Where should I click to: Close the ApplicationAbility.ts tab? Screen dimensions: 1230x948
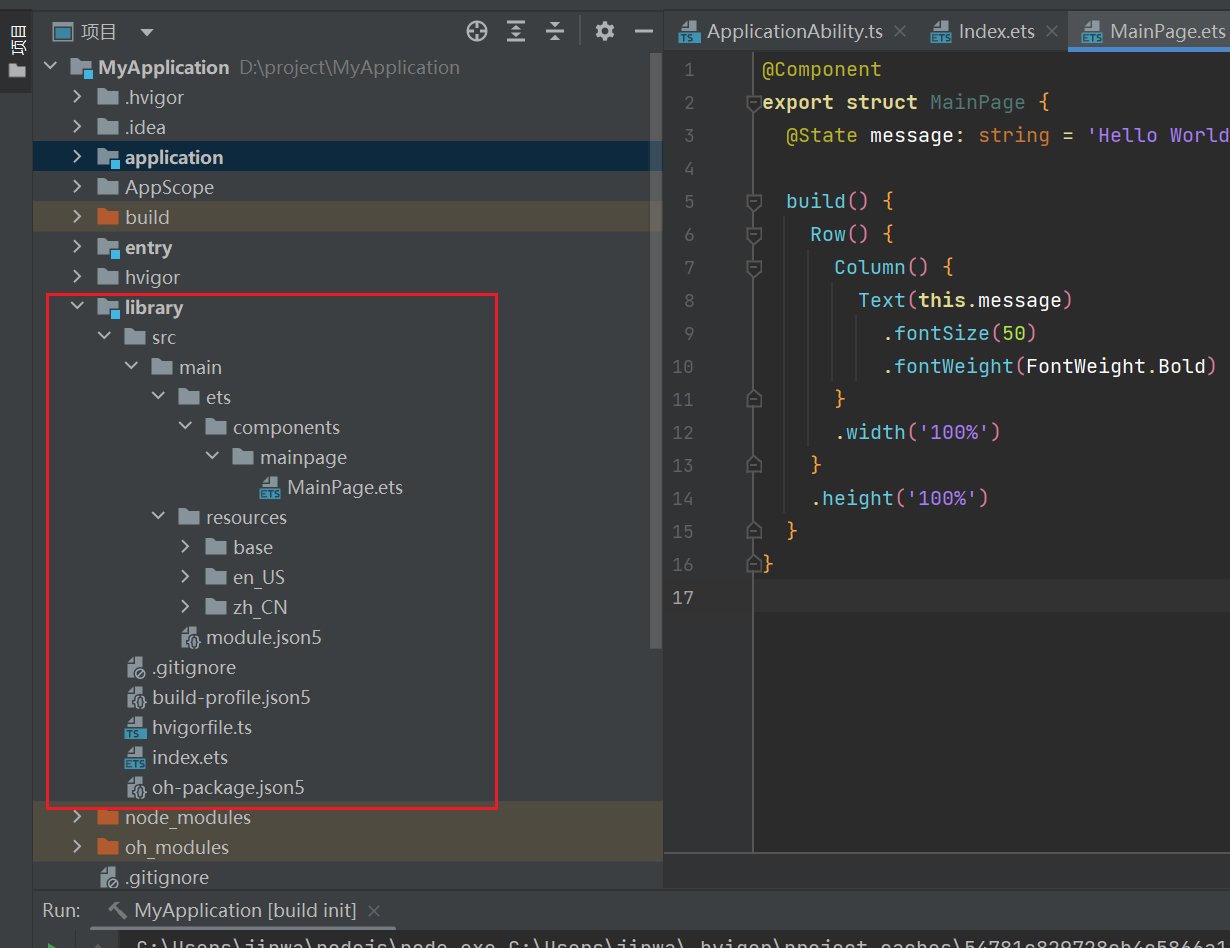click(x=900, y=32)
